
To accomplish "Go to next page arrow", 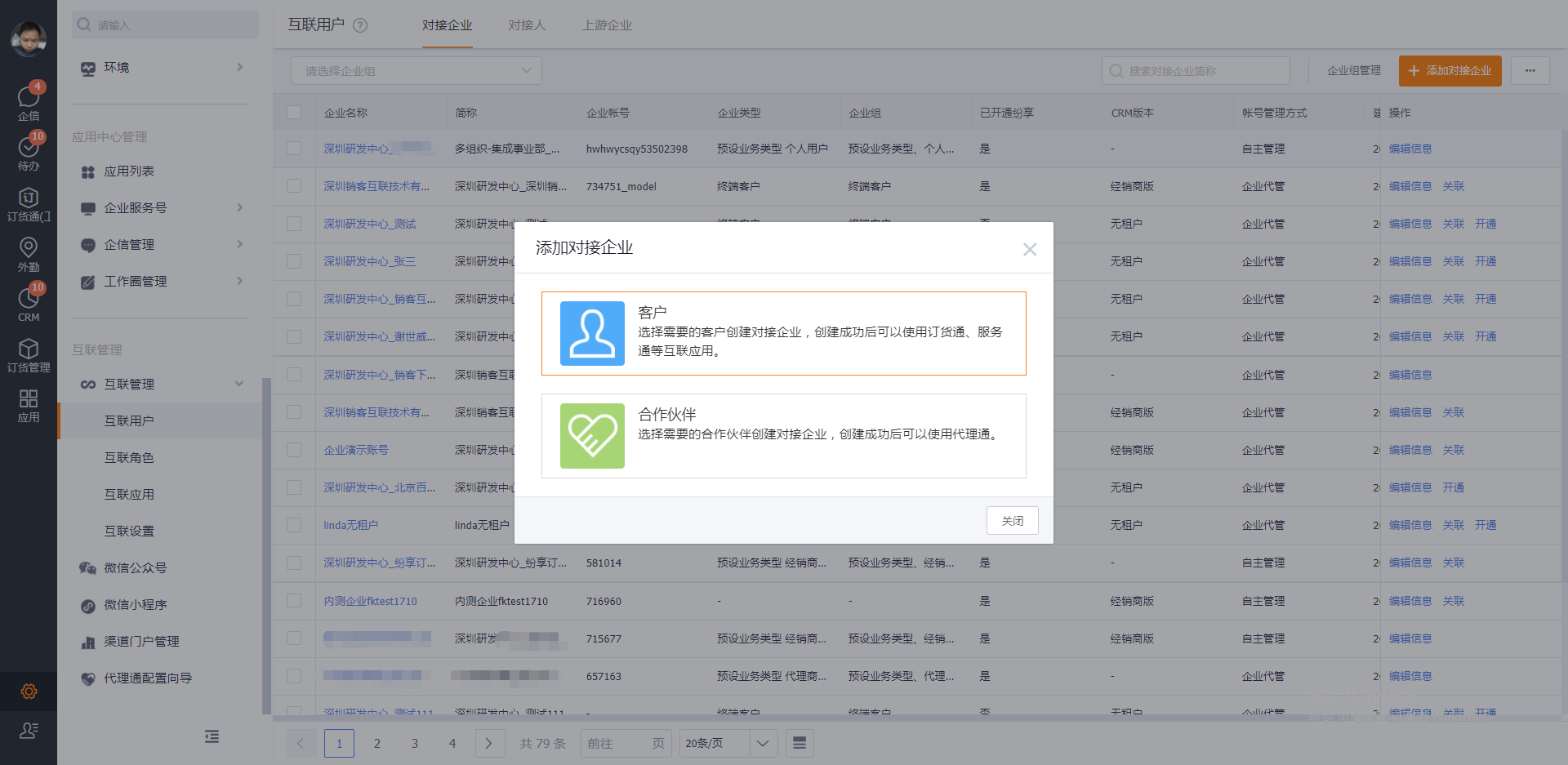I will pos(488,743).
